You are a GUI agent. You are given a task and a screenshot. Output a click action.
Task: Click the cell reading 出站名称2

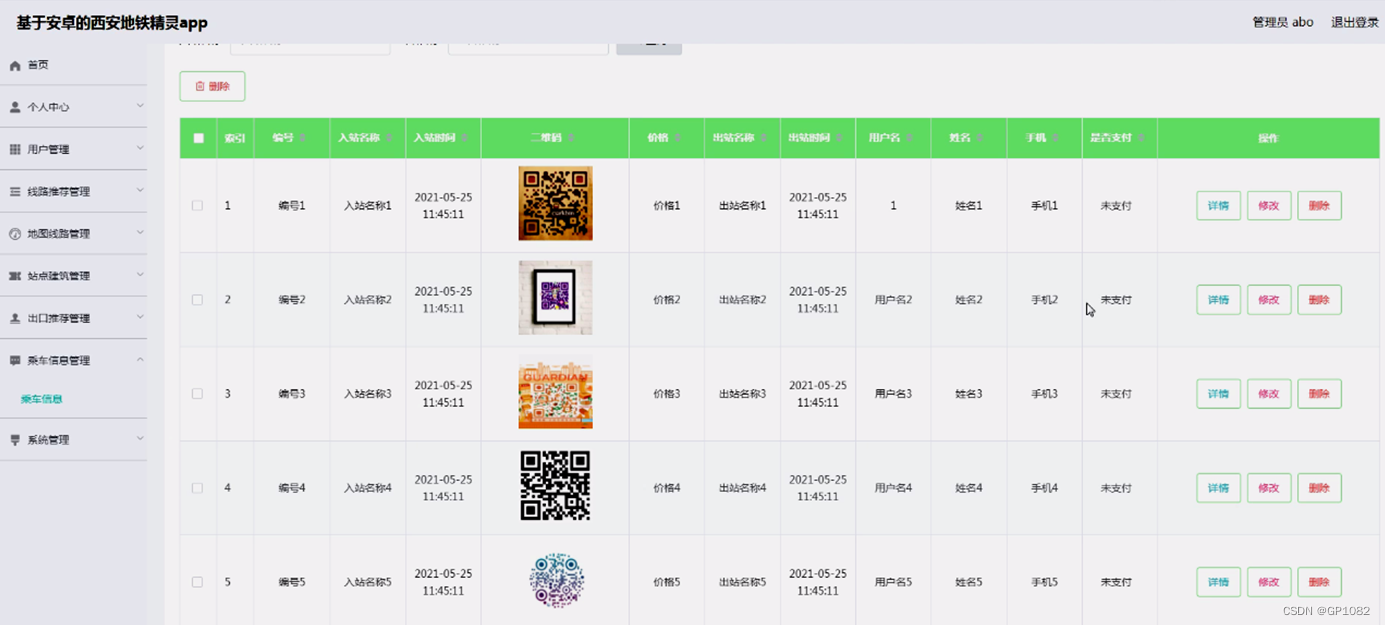(743, 300)
